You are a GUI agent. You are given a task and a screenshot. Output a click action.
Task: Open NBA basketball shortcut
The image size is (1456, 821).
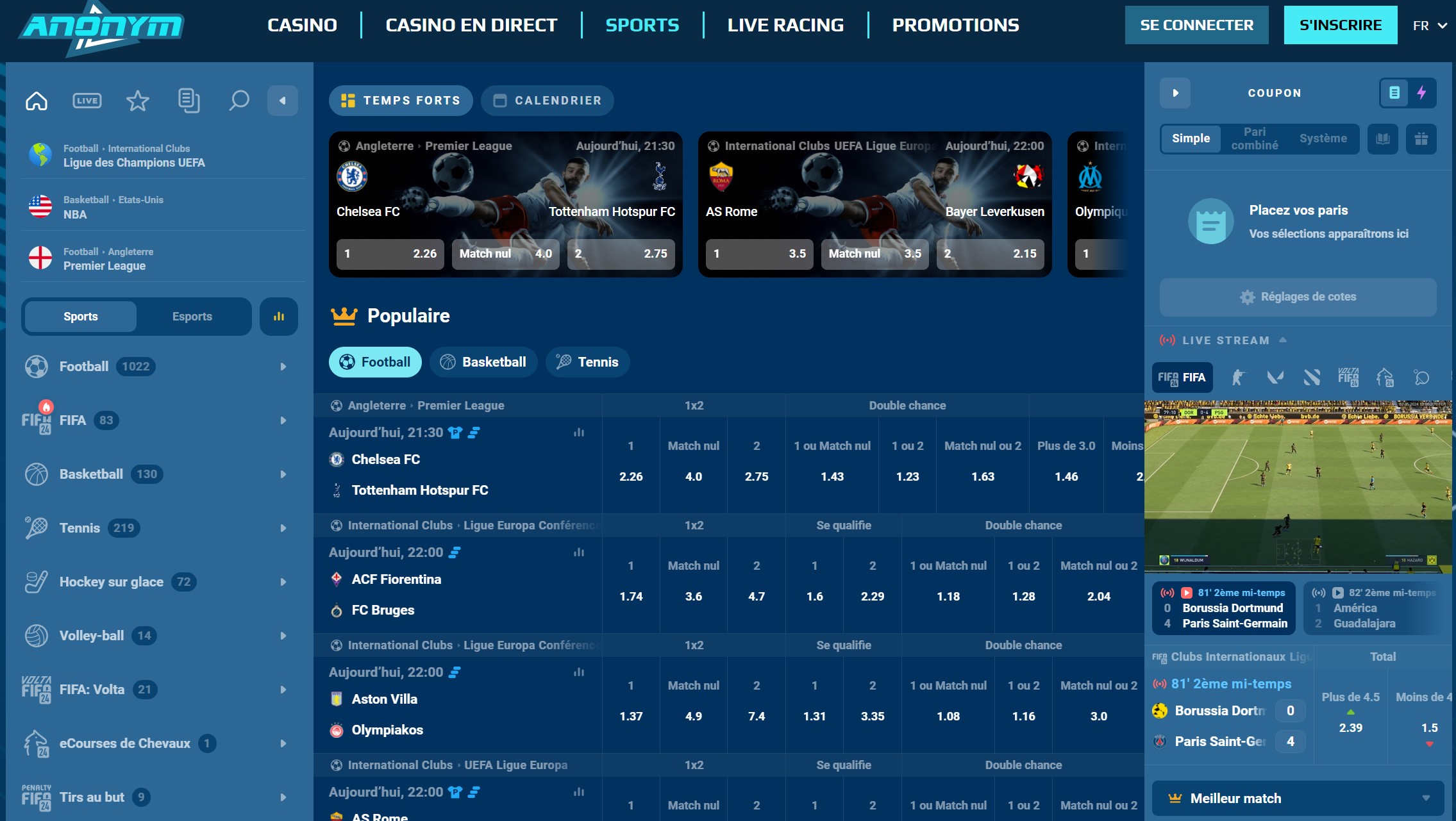click(163, 207)
